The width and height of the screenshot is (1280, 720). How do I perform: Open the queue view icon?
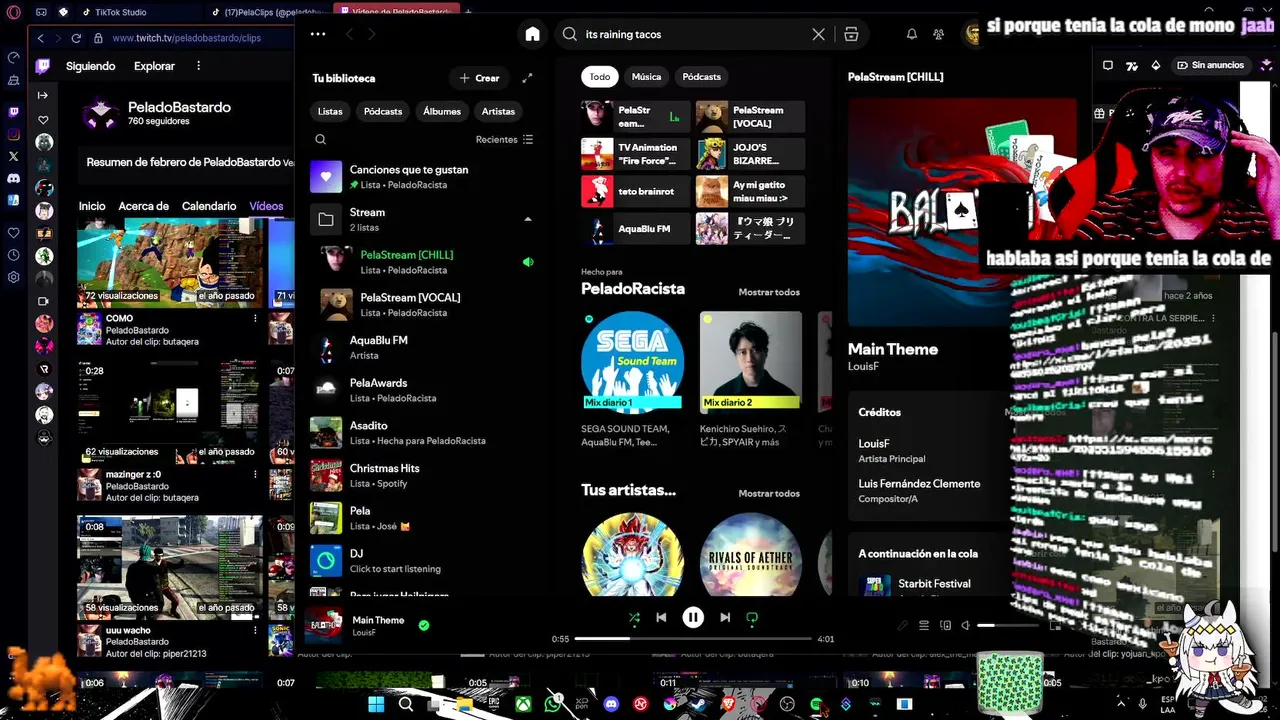tap(924, 625)
